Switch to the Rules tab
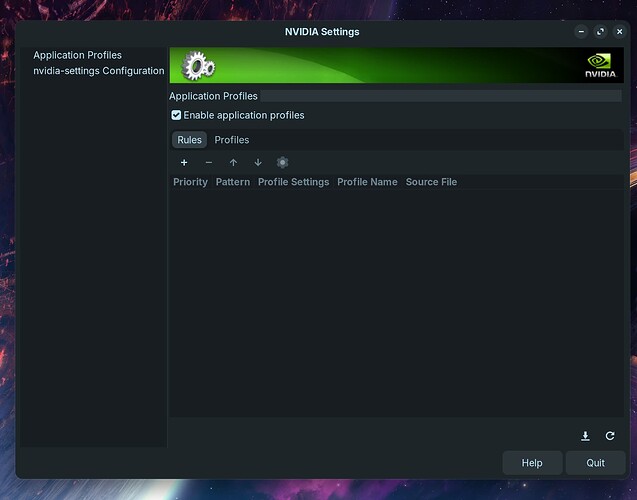The width and height of the screenshot is (637, 500). pyautogui.click(x=189, y=140)
